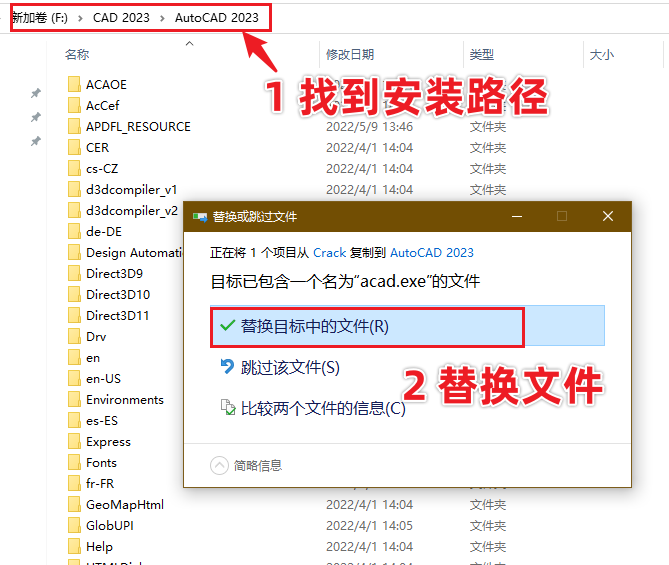
Task: Open the Crack source link
Action: pyautogui.click(x=329, y=253)
